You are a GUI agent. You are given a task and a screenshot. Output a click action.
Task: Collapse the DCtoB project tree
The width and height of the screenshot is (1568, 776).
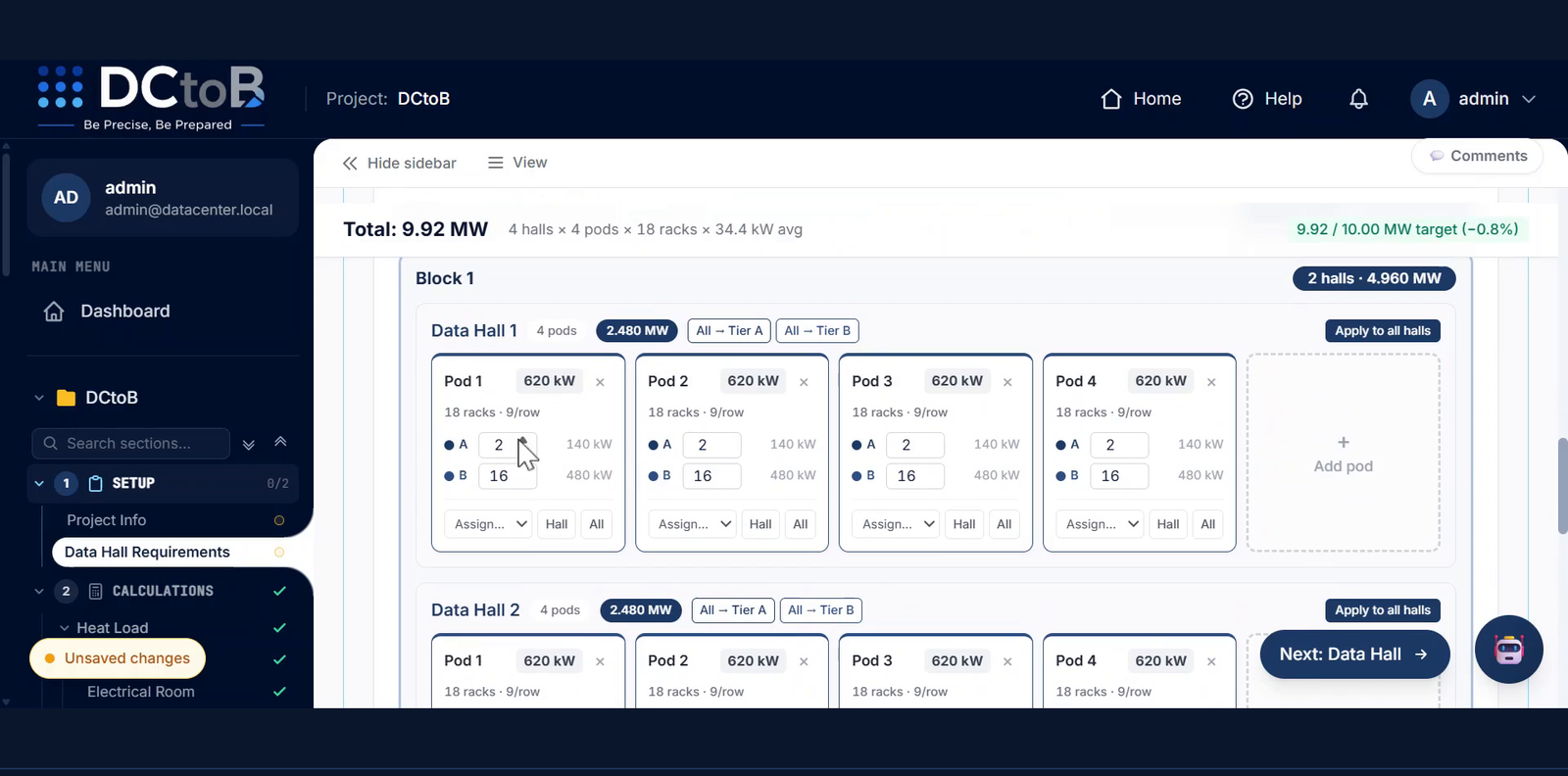pos(39,398)
